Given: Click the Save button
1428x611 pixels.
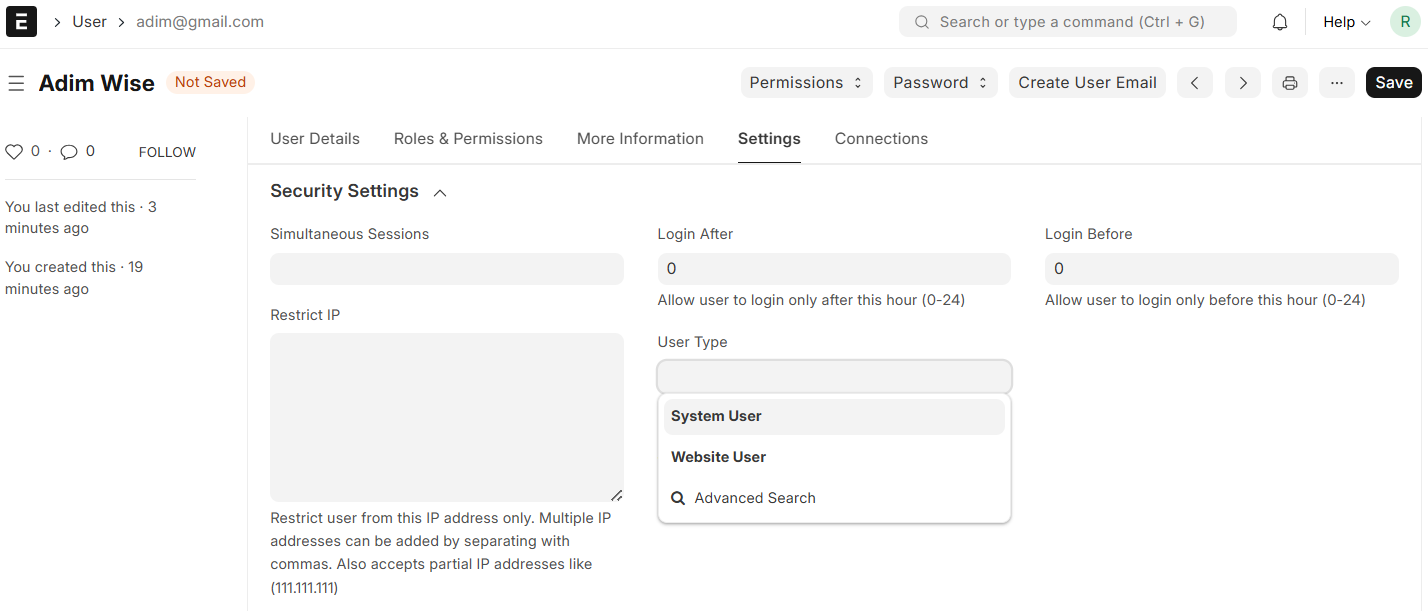Looking at the screenshot, I should [1393, 83].
